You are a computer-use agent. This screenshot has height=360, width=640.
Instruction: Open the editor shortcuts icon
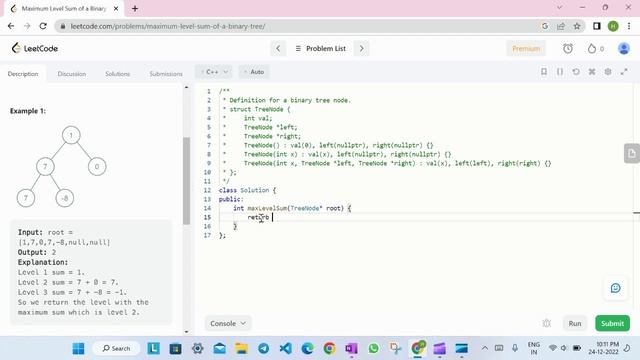coord(592,72)
